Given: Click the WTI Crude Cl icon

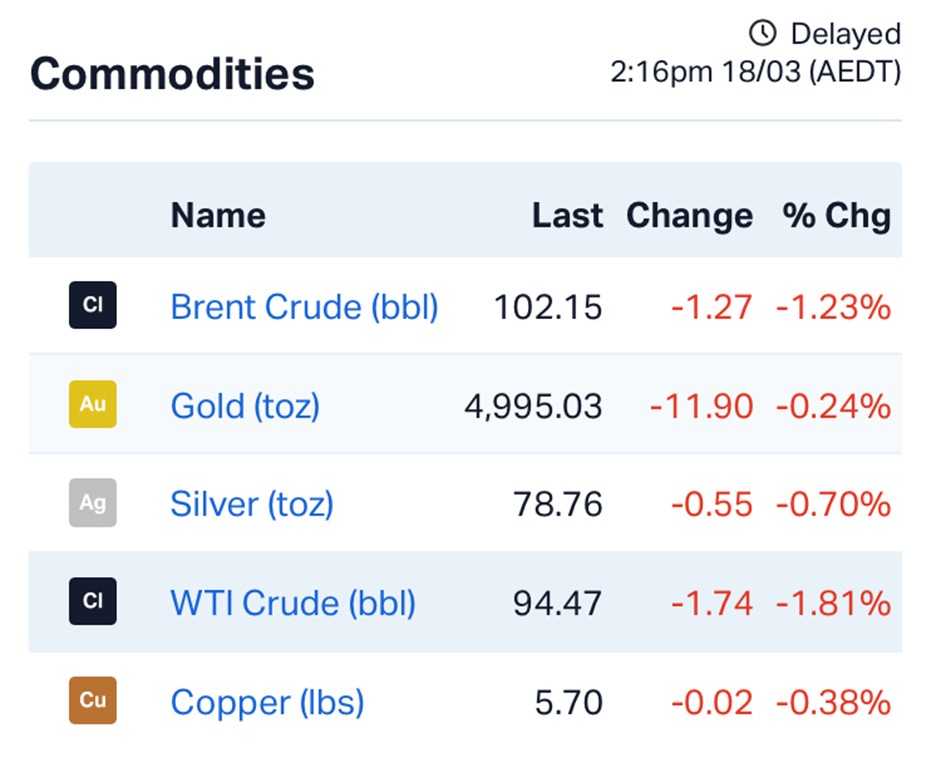Looking at the screenshot, I should 92,603.
